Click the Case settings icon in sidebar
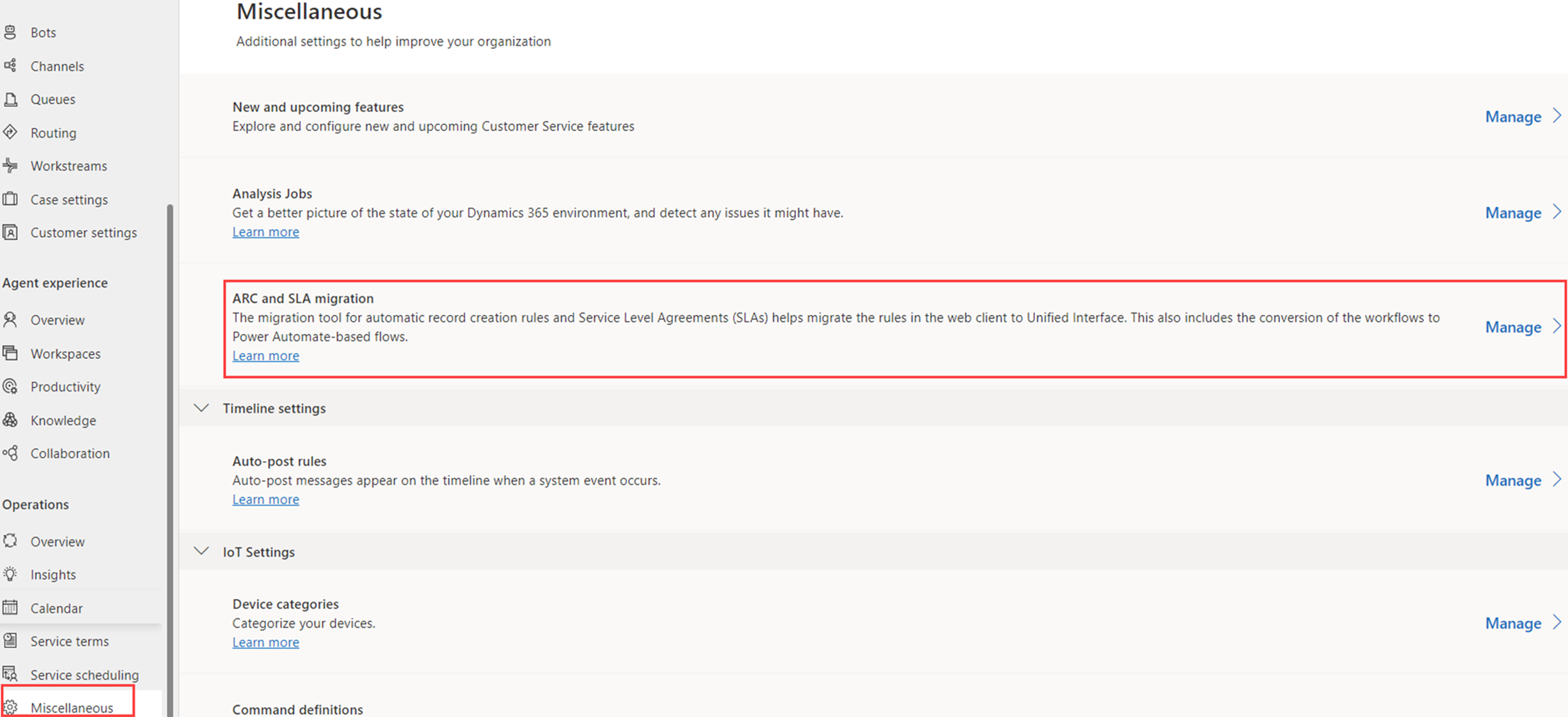1568x717 pixels. pyautogui.click(x=14, y=199)
